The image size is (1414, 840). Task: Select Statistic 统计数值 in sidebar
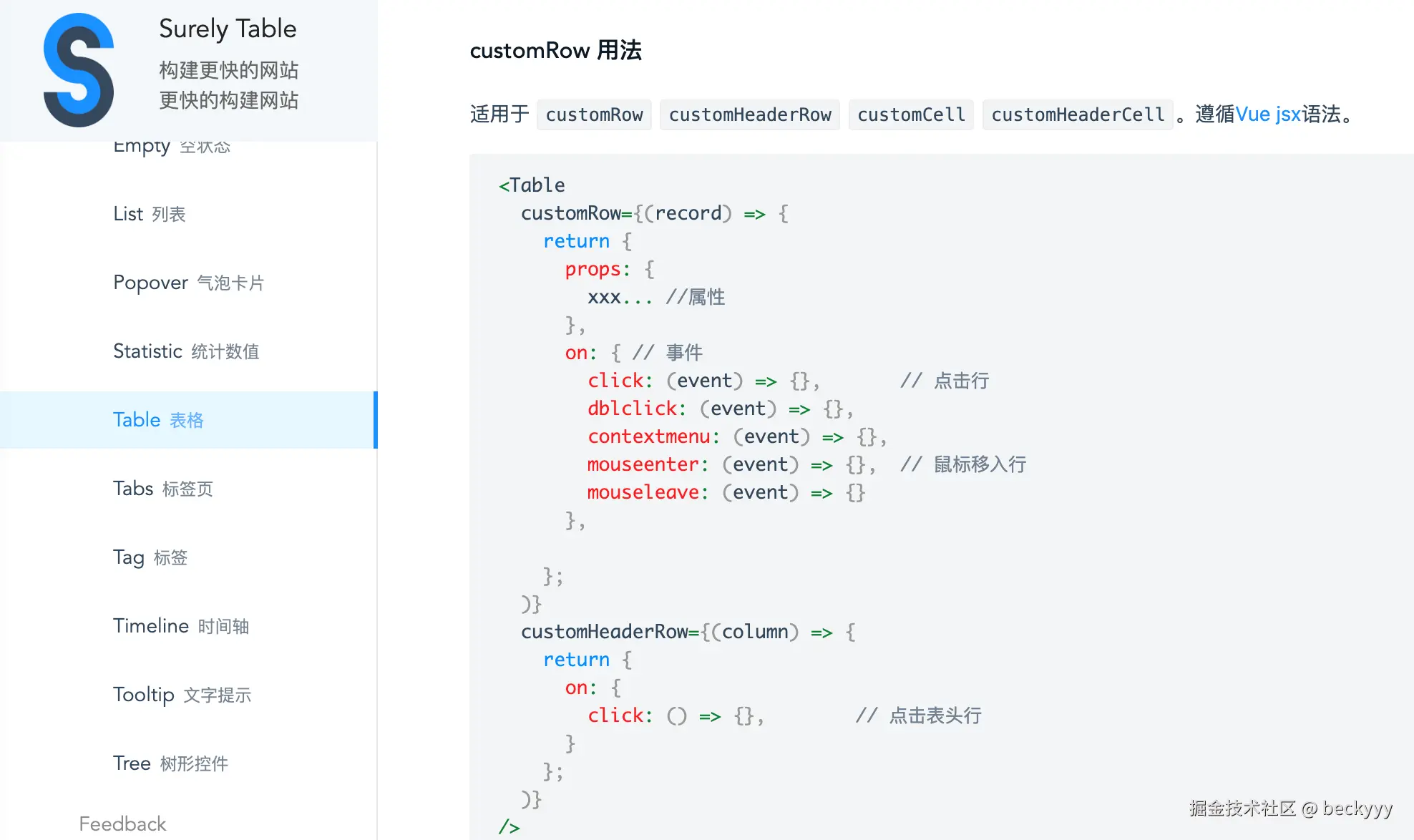[186, 351]
